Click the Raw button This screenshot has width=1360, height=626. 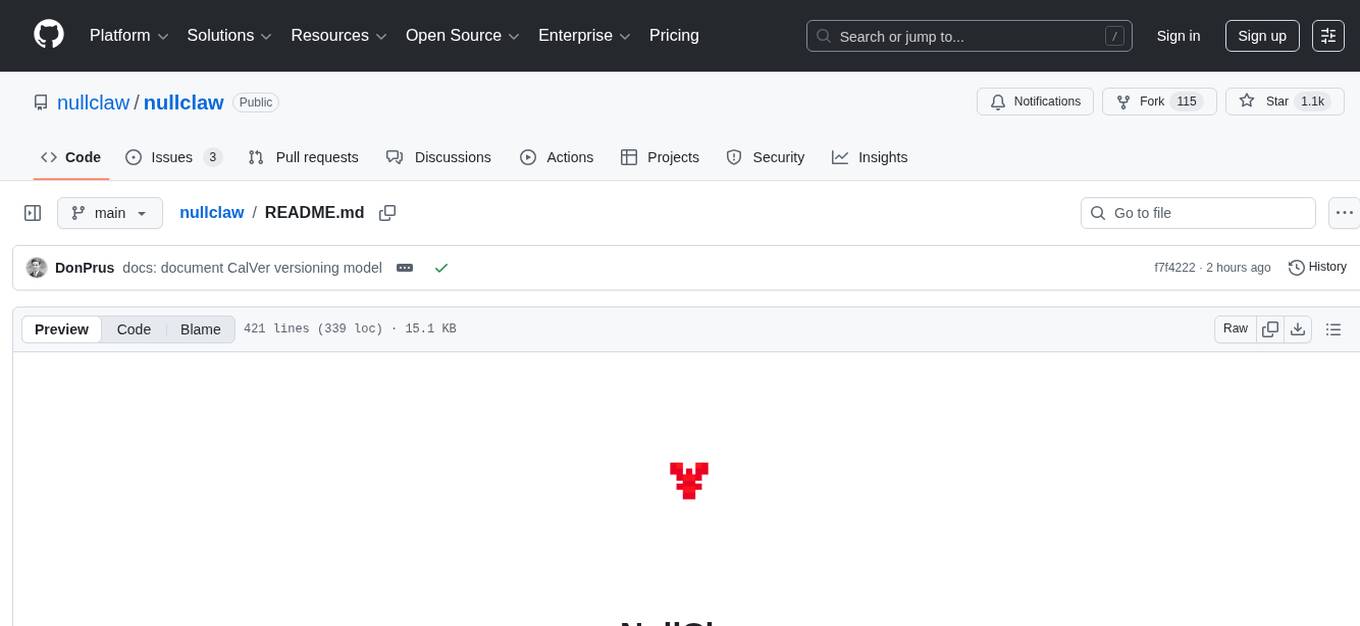tap(1234, 328)
